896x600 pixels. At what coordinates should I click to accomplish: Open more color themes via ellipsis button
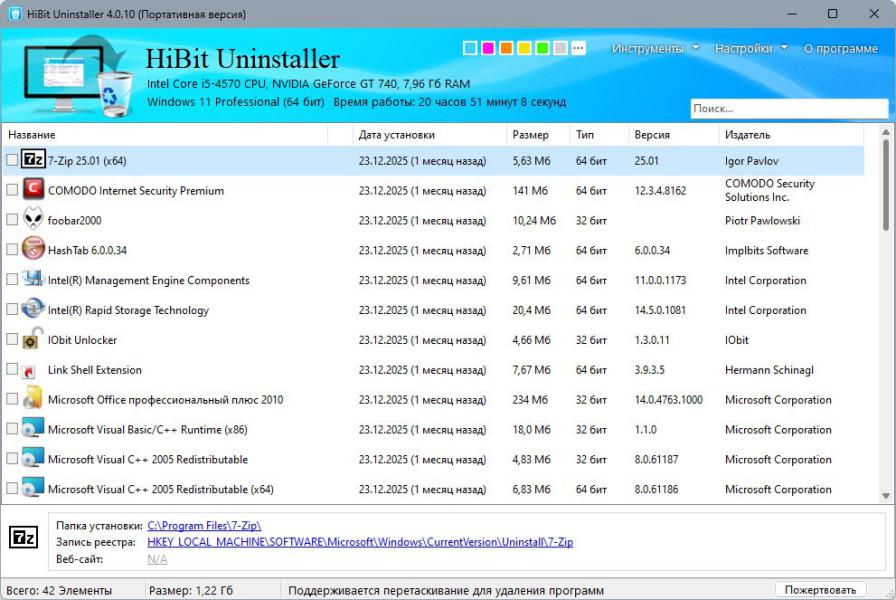pos(578,48)
